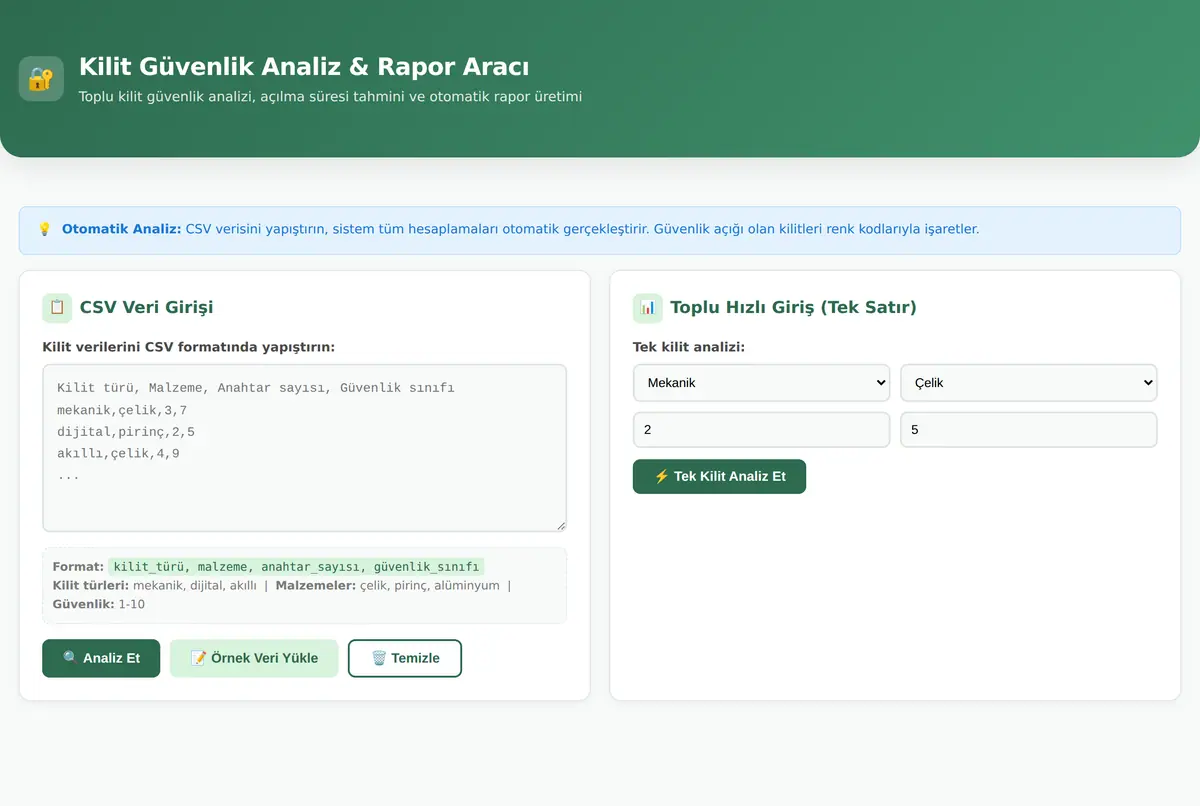Click the 'Güvenlik: 1-10' hint text
Screen dimensions: 1200x806
click(x=99, y=604)
